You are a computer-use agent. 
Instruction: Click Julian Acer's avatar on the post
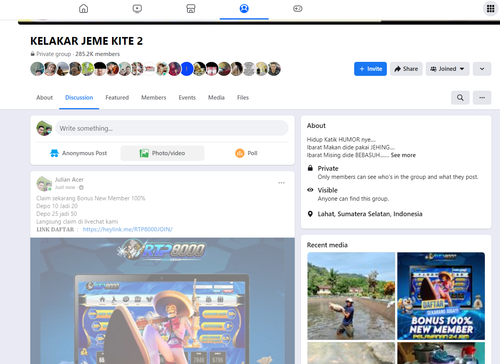(44, 183)
